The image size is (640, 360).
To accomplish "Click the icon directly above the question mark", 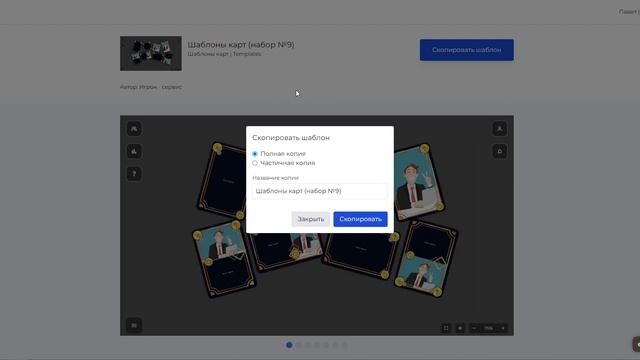I will coord(134,151).
